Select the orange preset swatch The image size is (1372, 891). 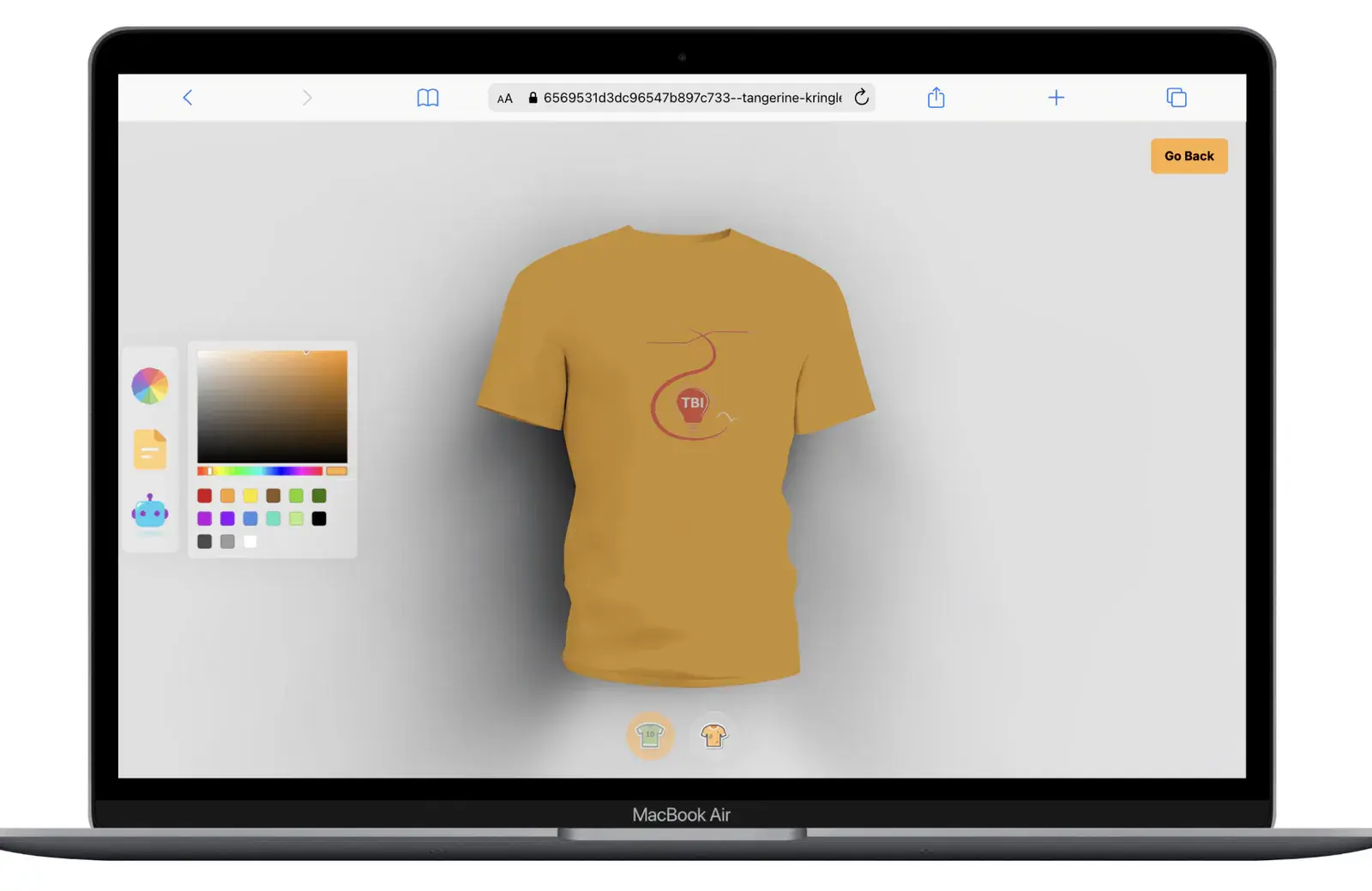[x=227, y=496]
